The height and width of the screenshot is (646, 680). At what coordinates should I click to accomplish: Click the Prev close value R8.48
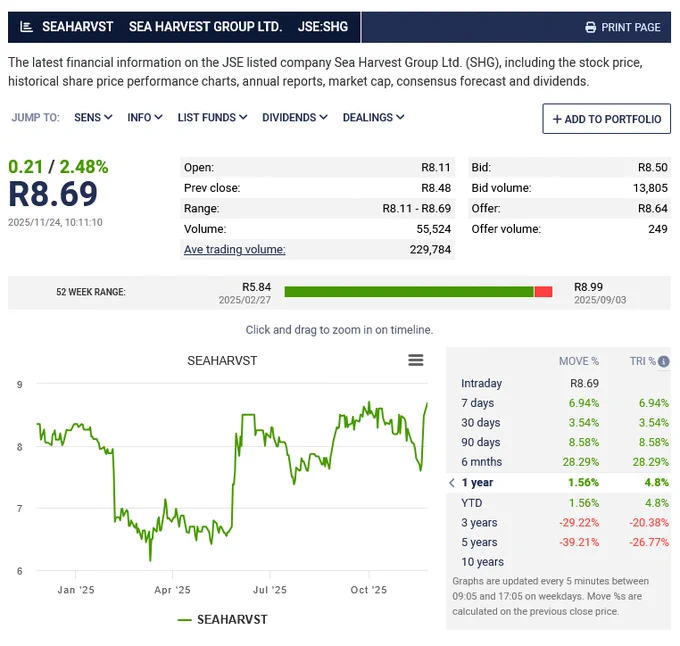coord(436,188)
